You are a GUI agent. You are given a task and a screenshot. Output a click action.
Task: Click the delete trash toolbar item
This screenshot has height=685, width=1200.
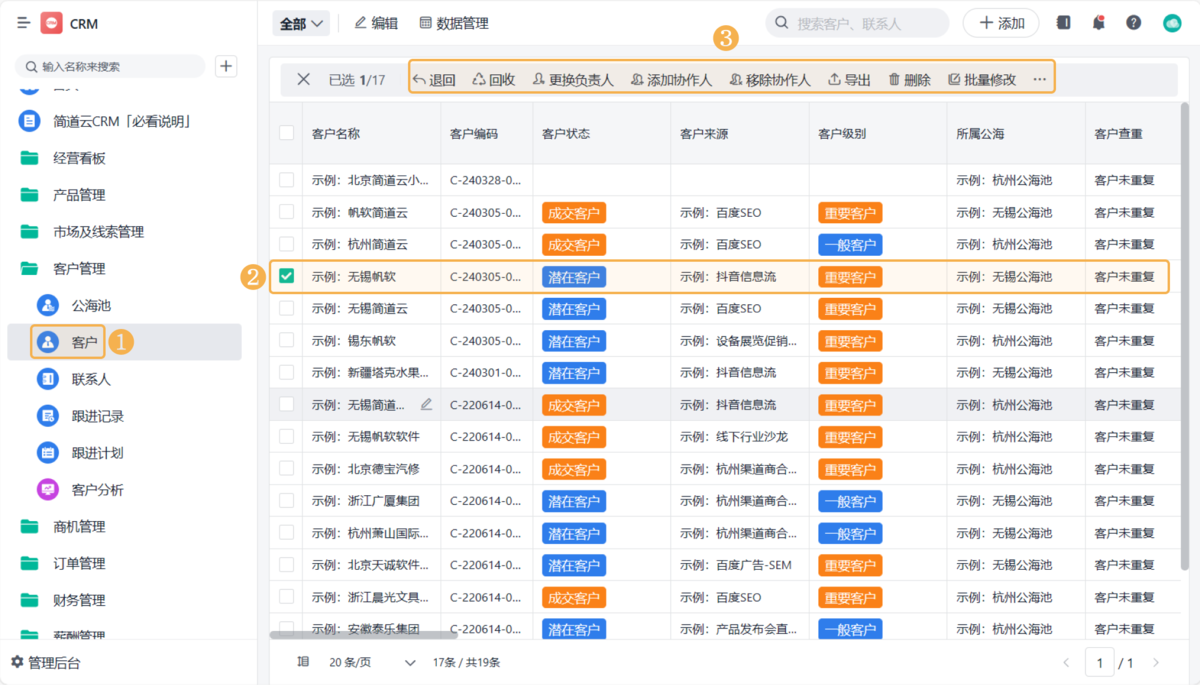[x=909, y=80]
